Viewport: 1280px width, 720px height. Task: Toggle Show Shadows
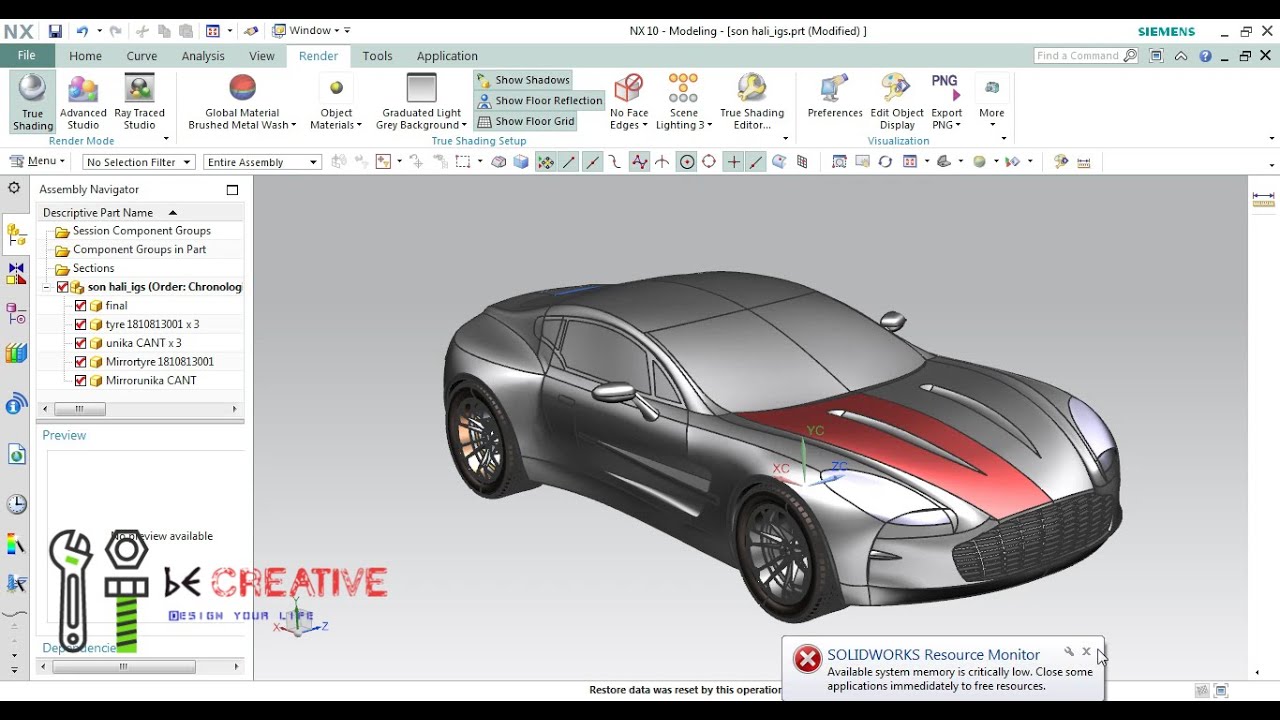click(x=523, y=80)
